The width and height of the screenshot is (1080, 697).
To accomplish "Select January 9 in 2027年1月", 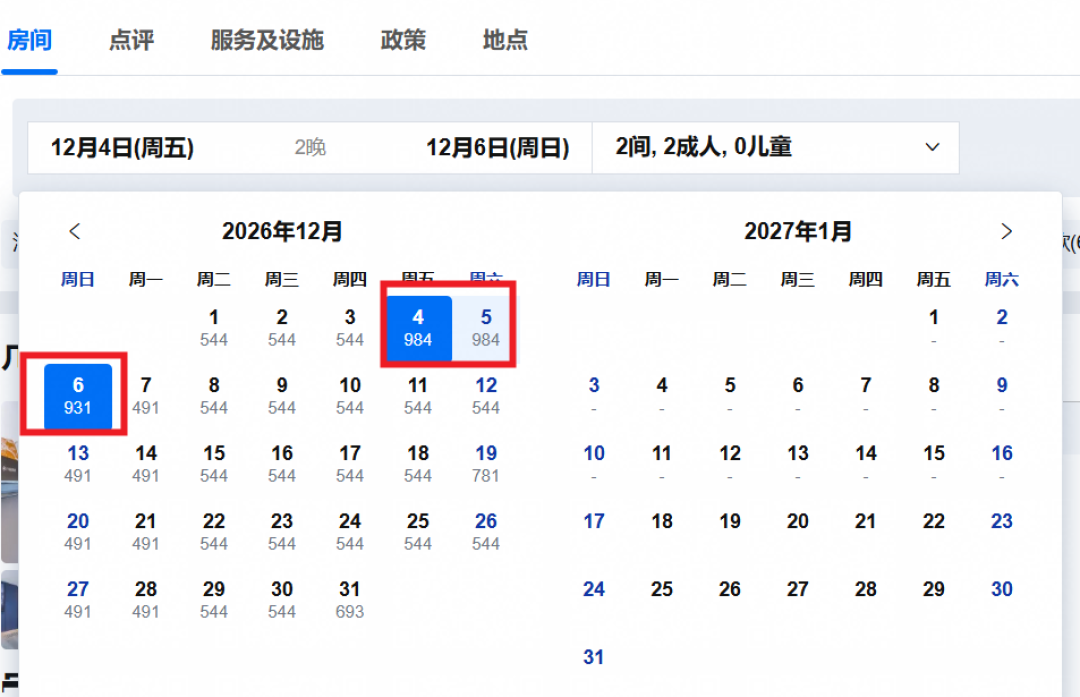I will pyautogui.click(x=1001, y=395).
